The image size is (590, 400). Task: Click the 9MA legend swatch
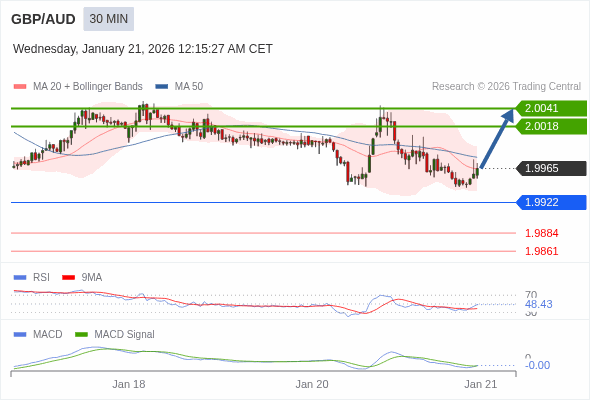pos(68,278)
